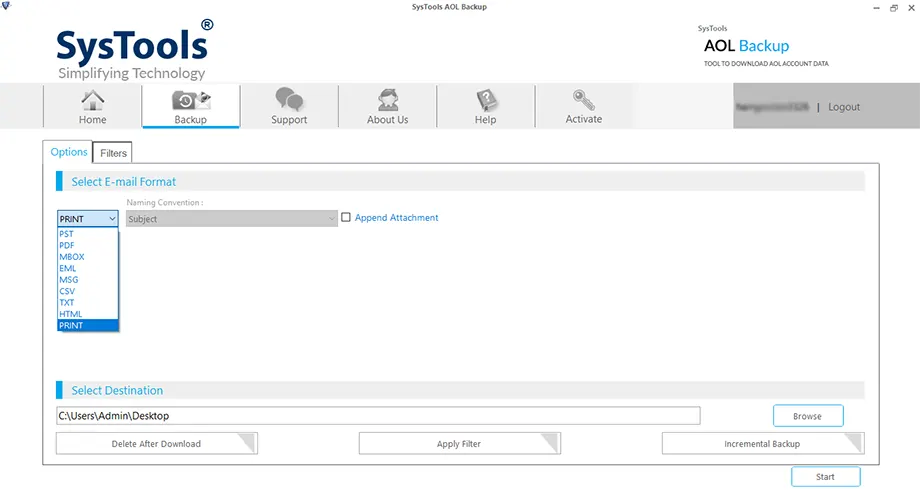Choose HTML from format list
The image size is (920, 490).
pyautogui.click(x=88, y=314)
